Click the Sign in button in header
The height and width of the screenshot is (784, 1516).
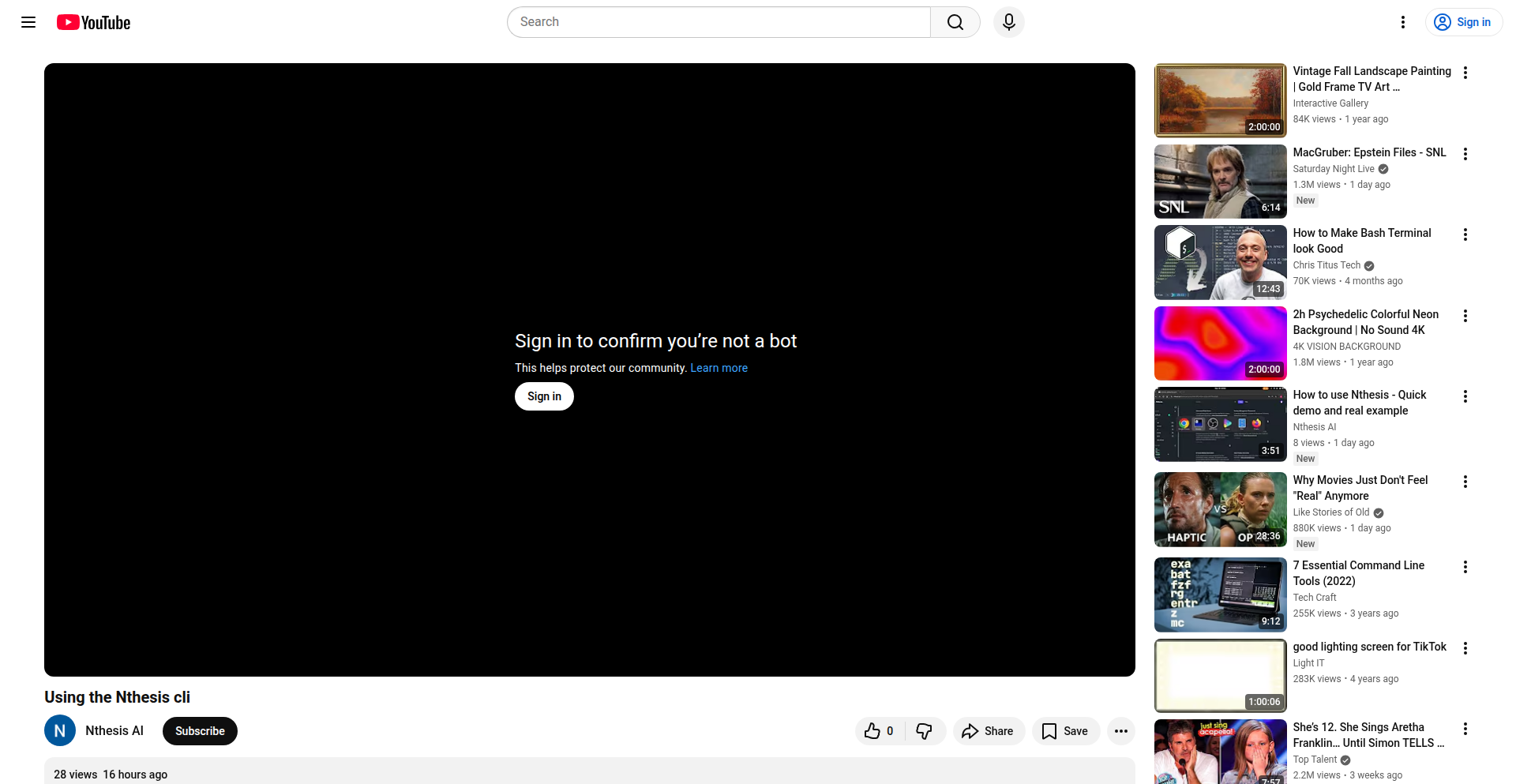(x=1464, y=22)
